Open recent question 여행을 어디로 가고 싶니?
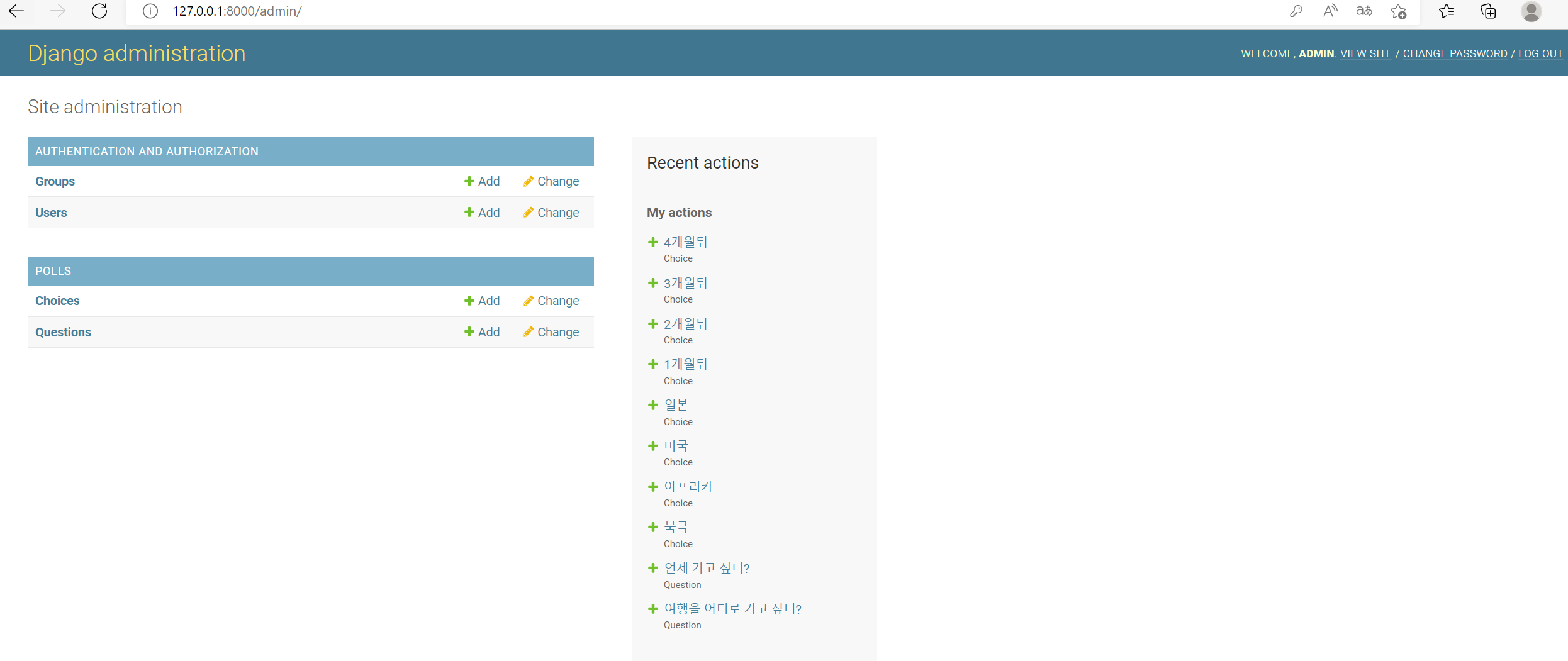The image size is (1568, 661). pyautogui.click(x=732, y=609)
